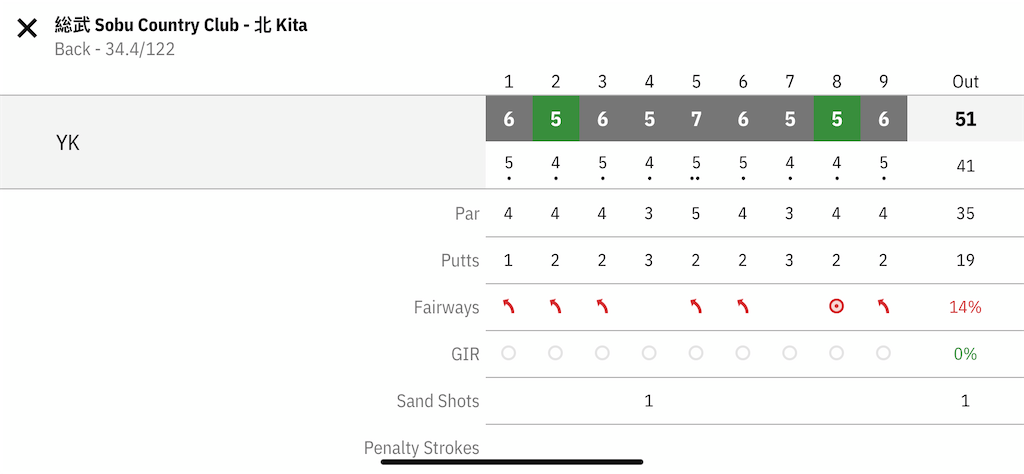
Task: Select the score 7 on hole 5
Action: [696, 118]
